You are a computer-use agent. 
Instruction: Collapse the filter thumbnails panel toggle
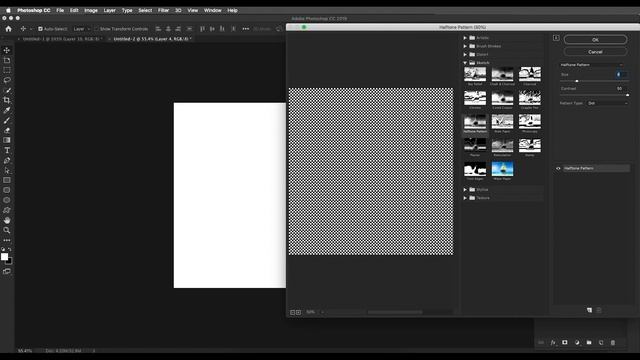tap(556, 38)
